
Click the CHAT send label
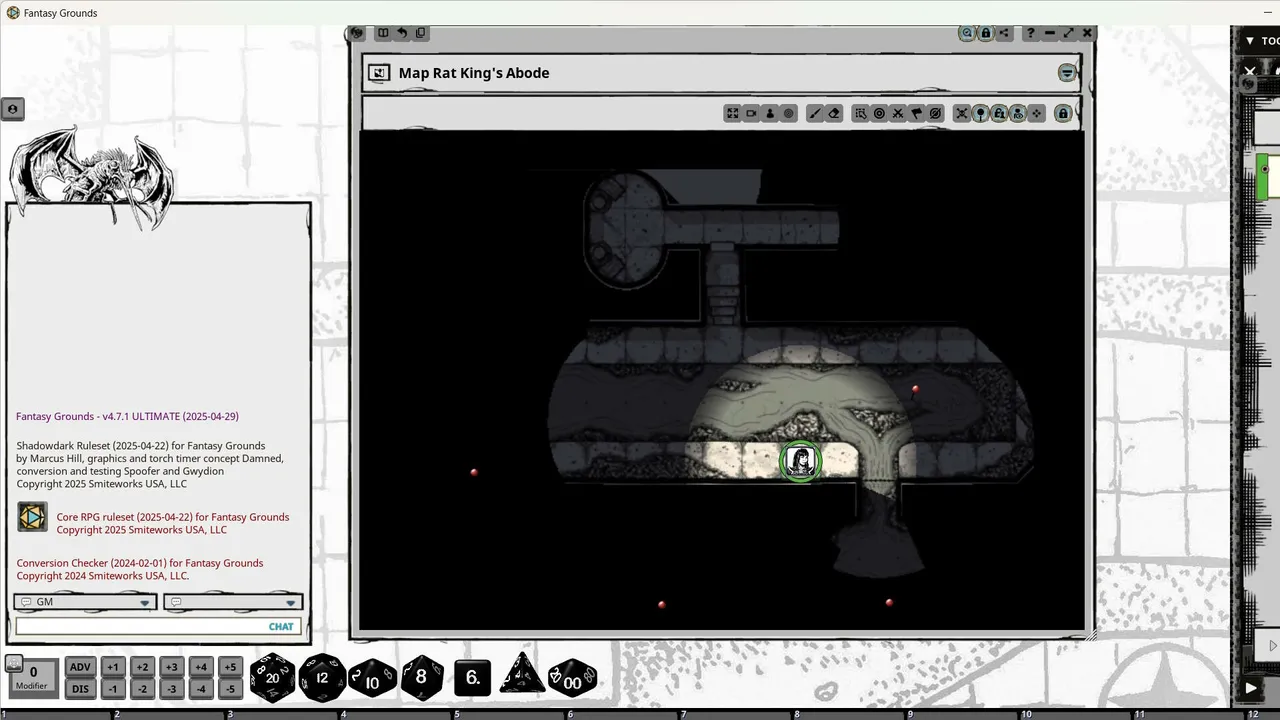281,627
